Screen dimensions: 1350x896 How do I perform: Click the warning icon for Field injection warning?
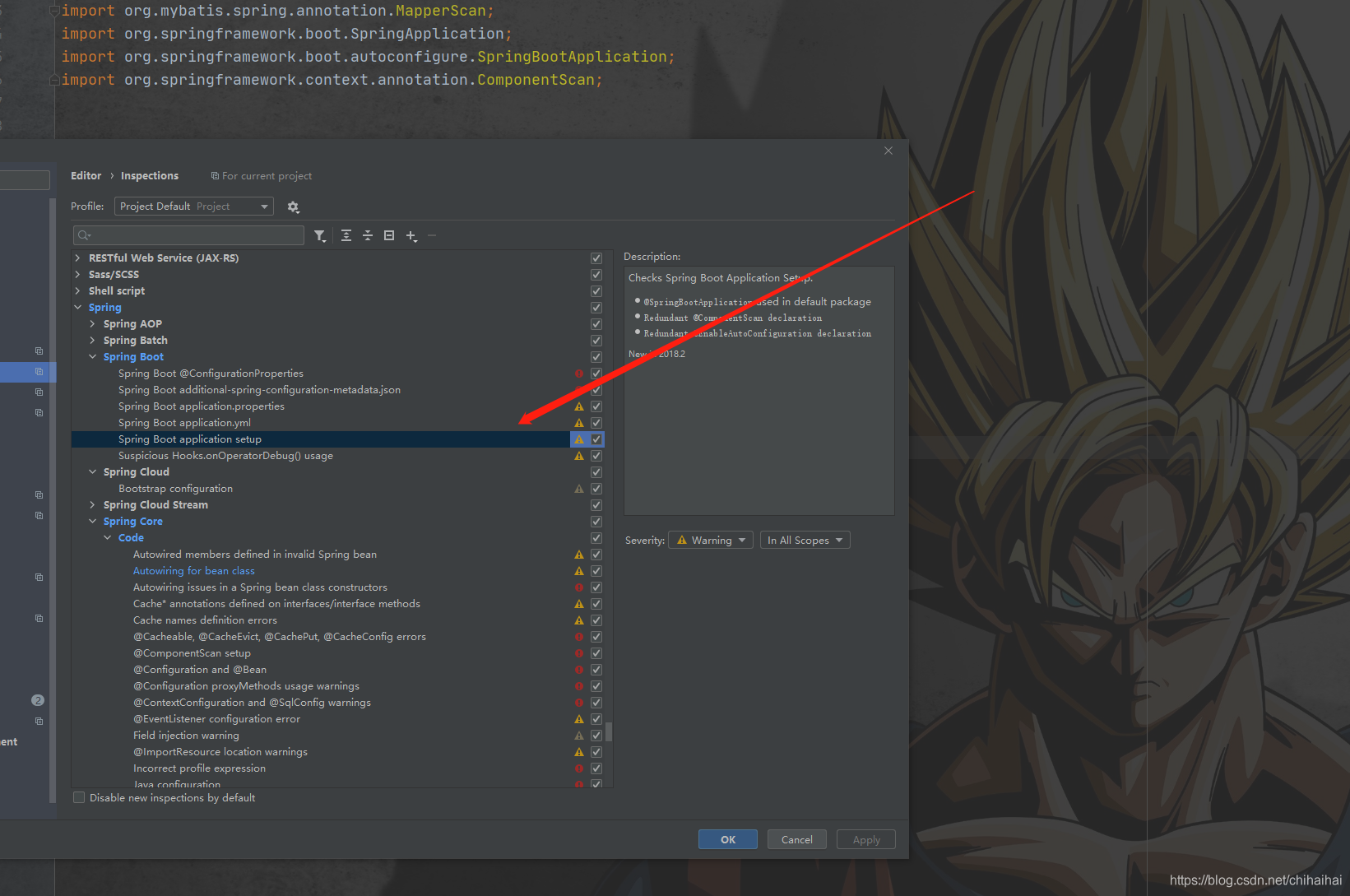tap(579, 736)
